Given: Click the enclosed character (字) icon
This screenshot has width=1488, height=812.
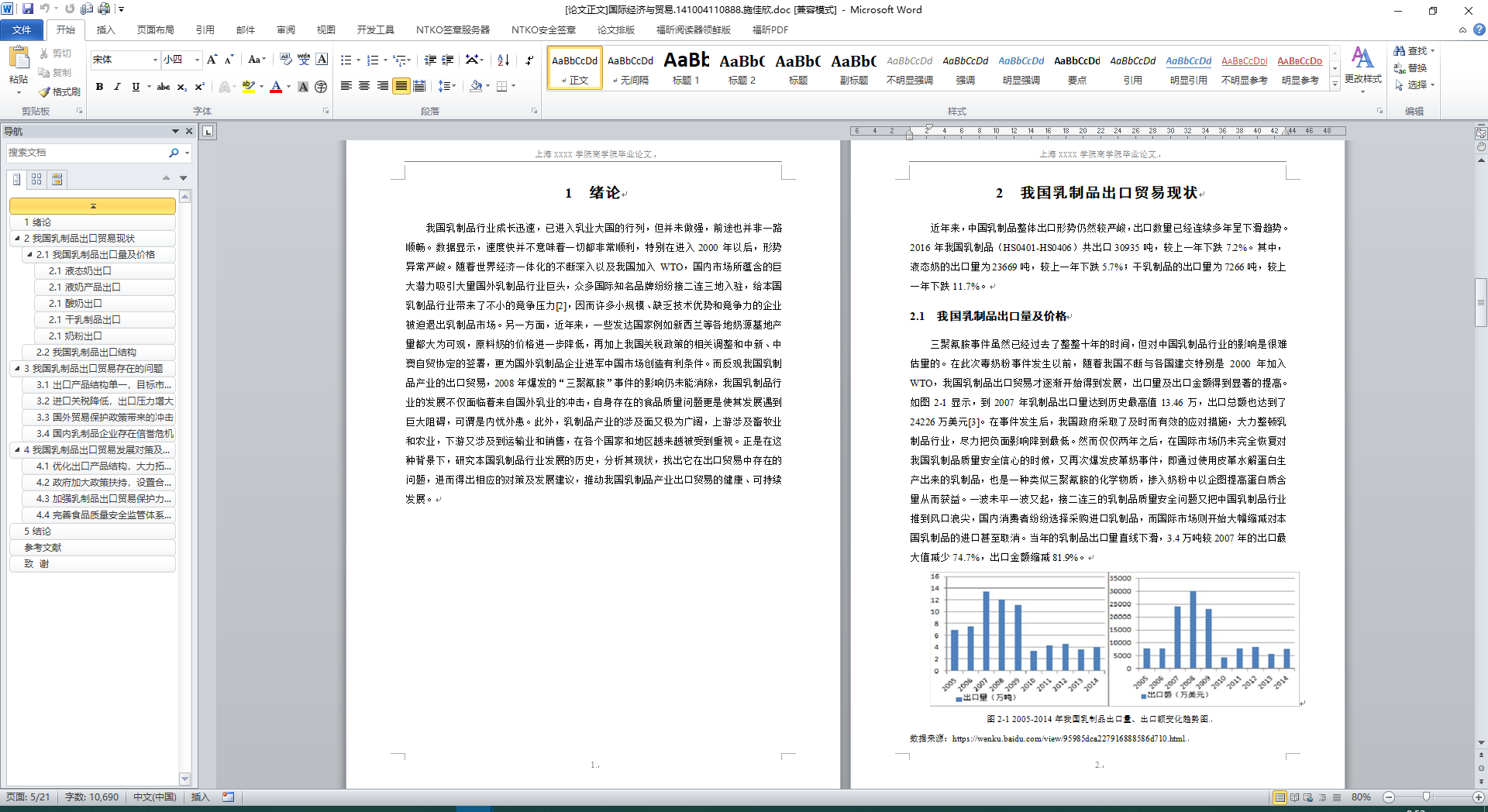Looking at the screenshot, I should (x=322, y=87).
